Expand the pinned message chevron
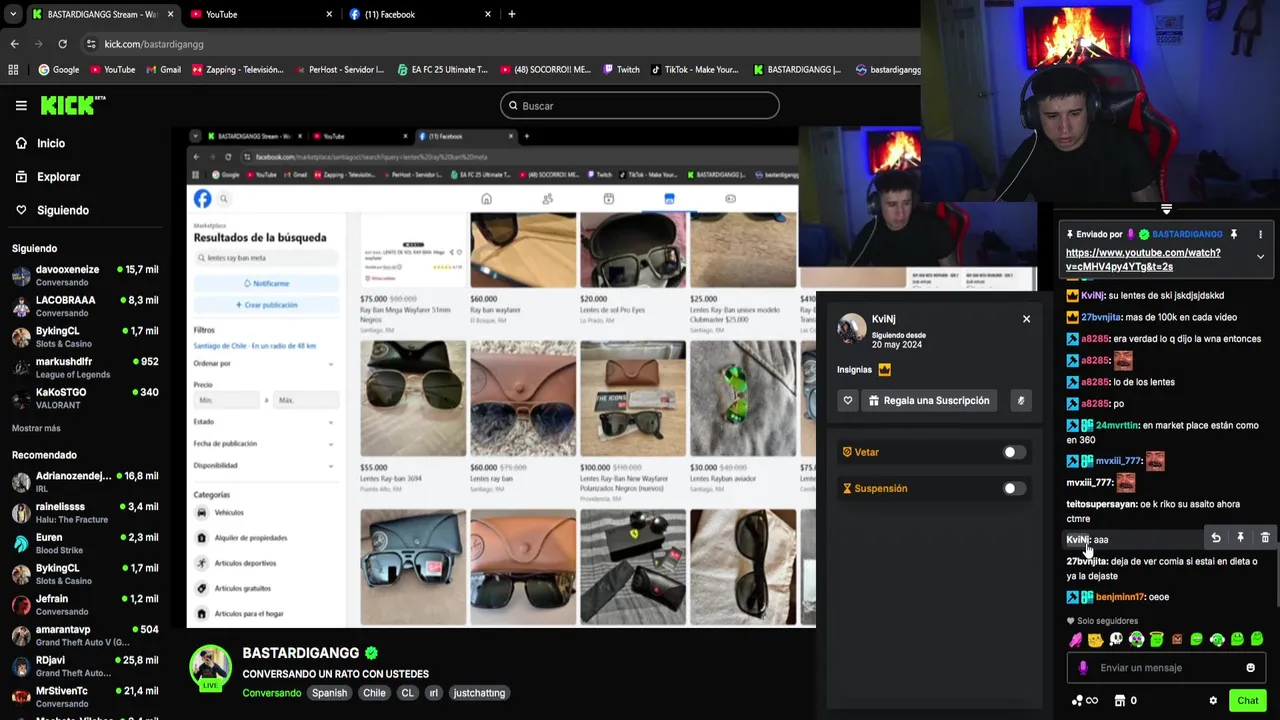Viewport: 1280px width, 720px height. [1260, 257]
